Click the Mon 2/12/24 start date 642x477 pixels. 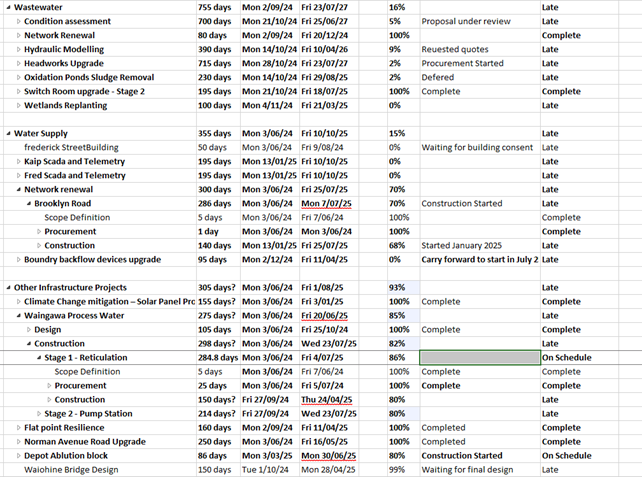click(267, 260)
